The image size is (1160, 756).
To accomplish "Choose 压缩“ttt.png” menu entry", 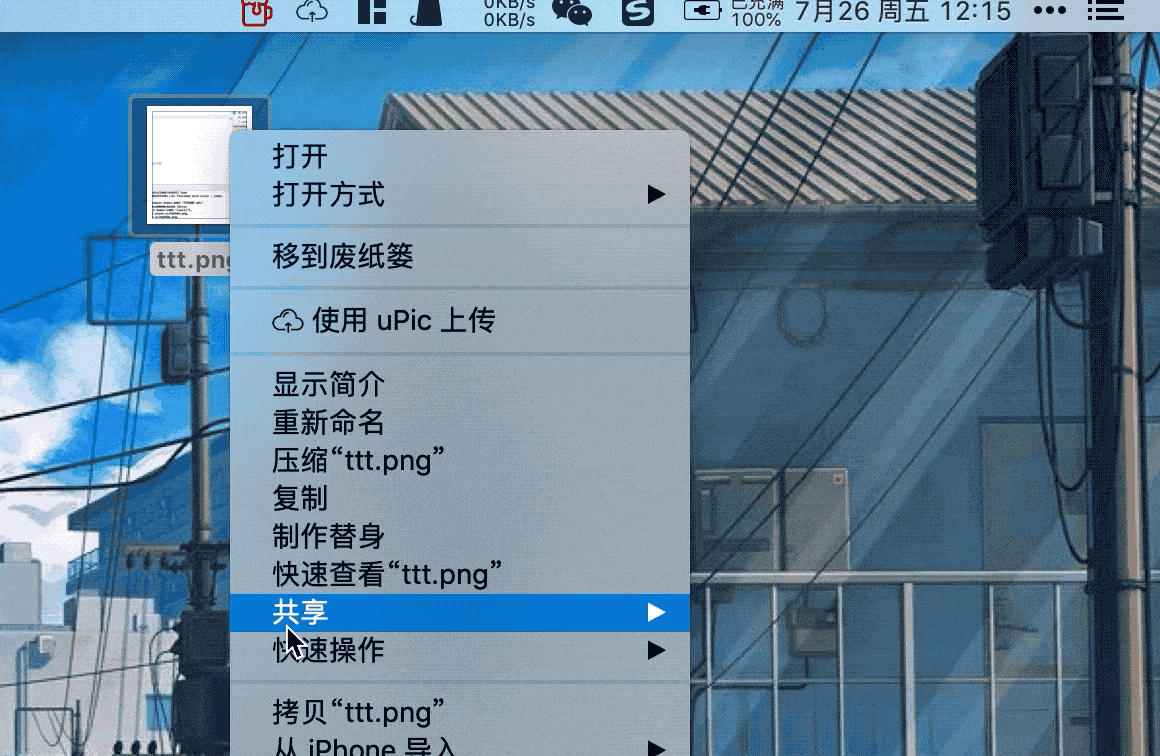I will point(459,460).
